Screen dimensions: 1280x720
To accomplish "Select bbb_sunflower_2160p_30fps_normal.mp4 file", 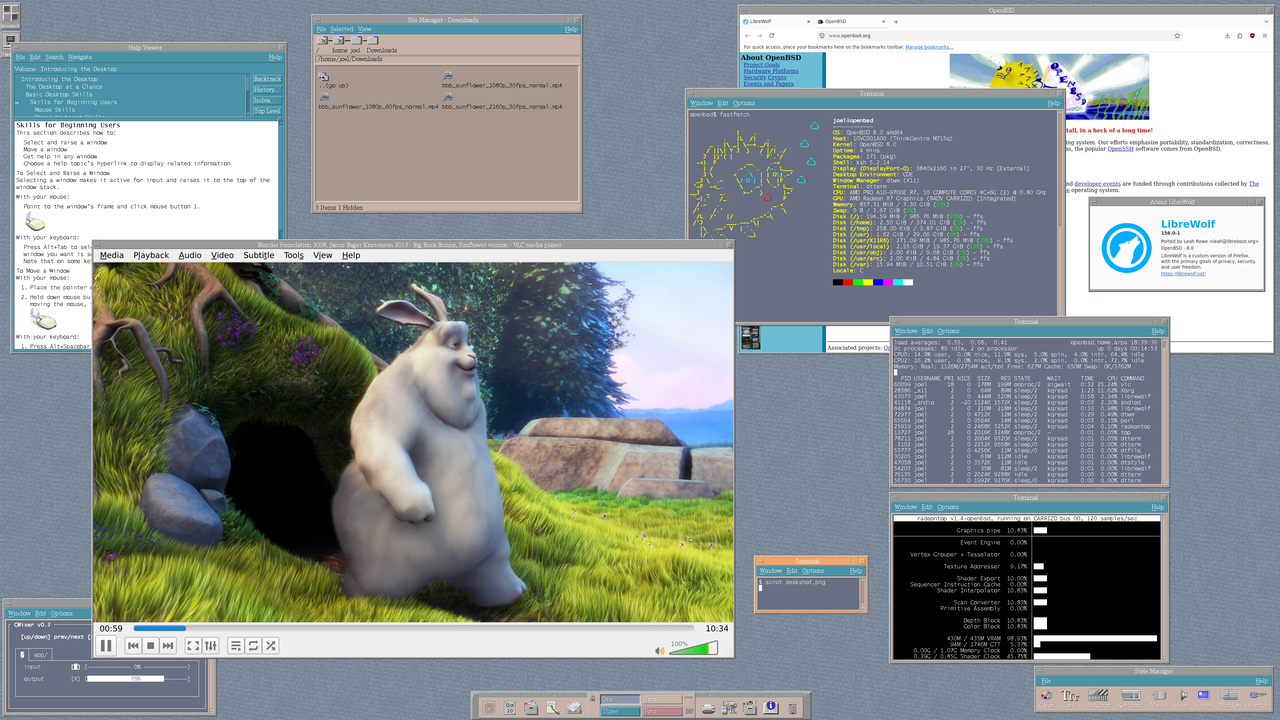I will click(502, 101).
